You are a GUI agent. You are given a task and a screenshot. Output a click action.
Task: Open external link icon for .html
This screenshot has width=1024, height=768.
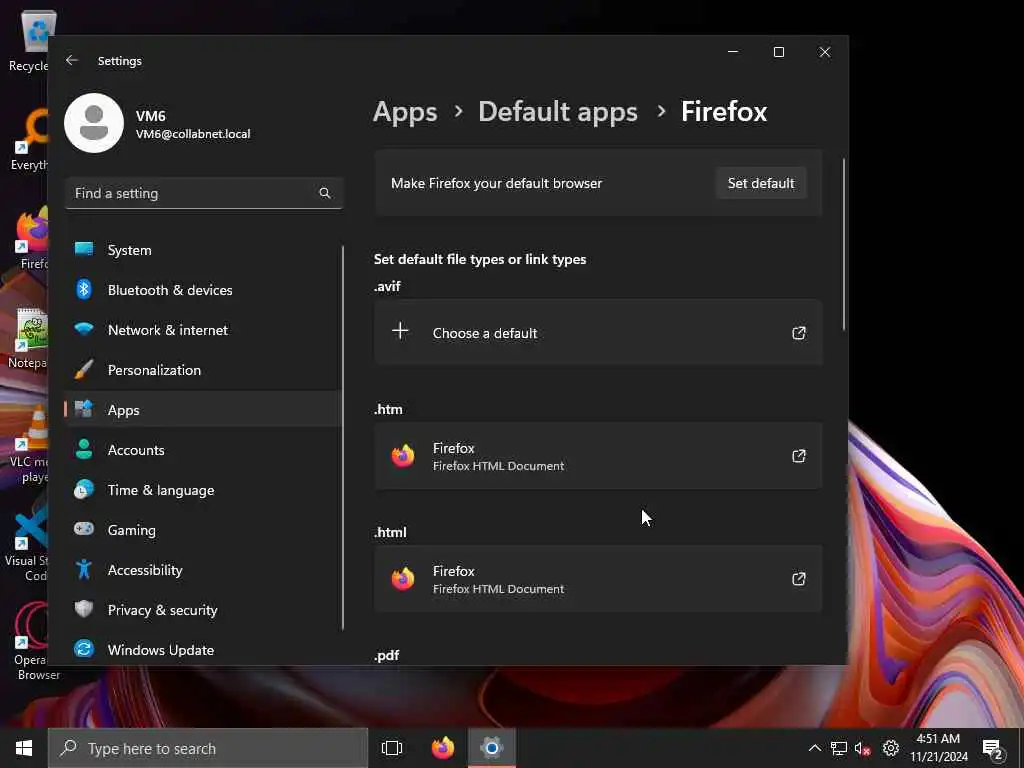(799, 579)
